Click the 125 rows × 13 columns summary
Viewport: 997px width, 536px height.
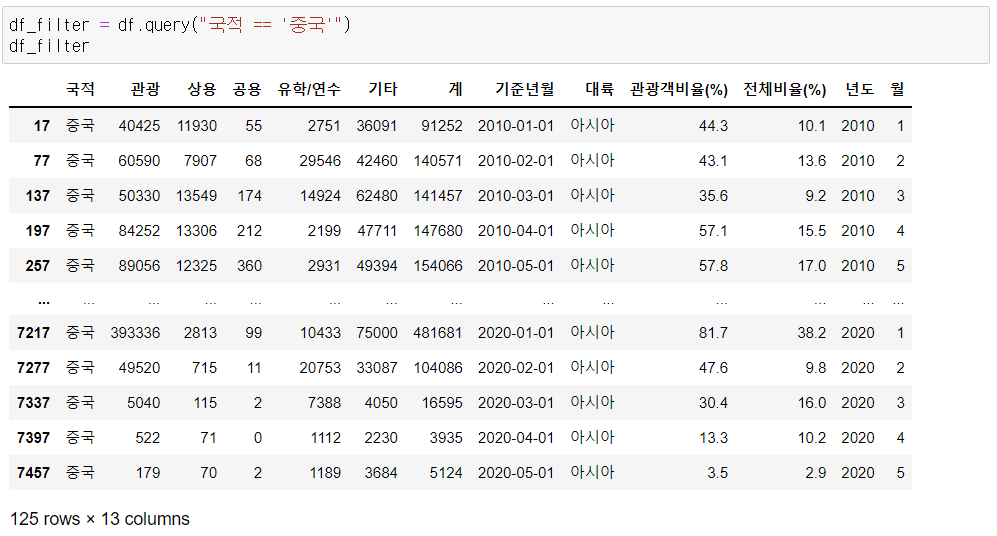pyautogui.click(x=100, y=519)
